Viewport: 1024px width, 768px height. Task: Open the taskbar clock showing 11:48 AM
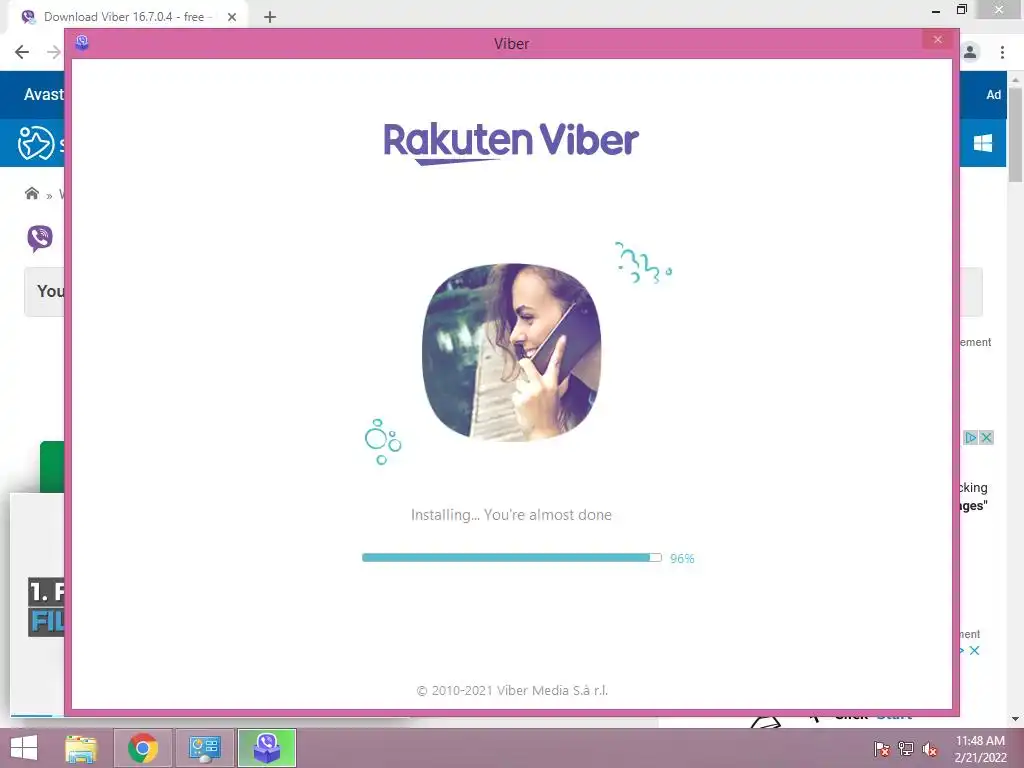click(x=980, y=749)
